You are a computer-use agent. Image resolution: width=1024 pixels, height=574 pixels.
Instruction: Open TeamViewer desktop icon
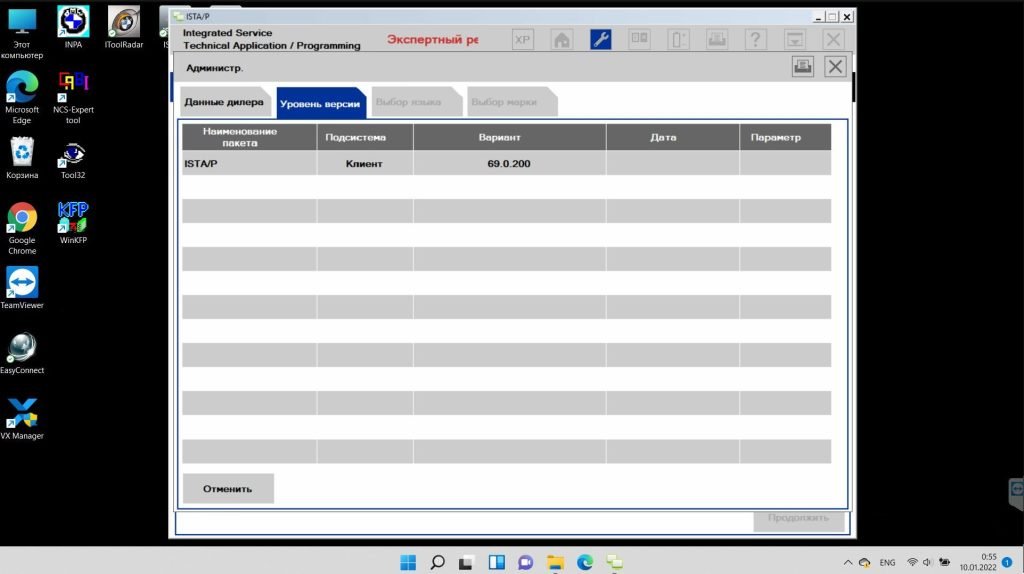(22, 288)
